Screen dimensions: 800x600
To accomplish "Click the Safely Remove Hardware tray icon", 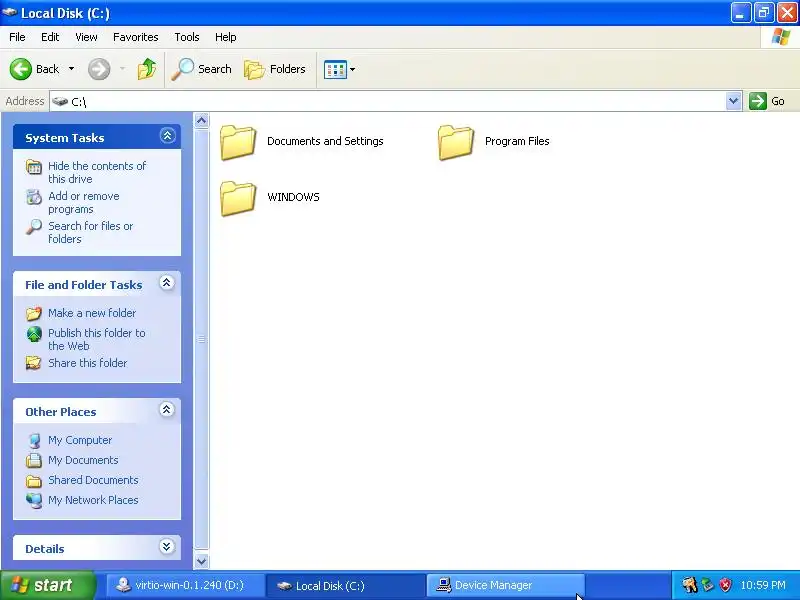I will coord(708,585).
